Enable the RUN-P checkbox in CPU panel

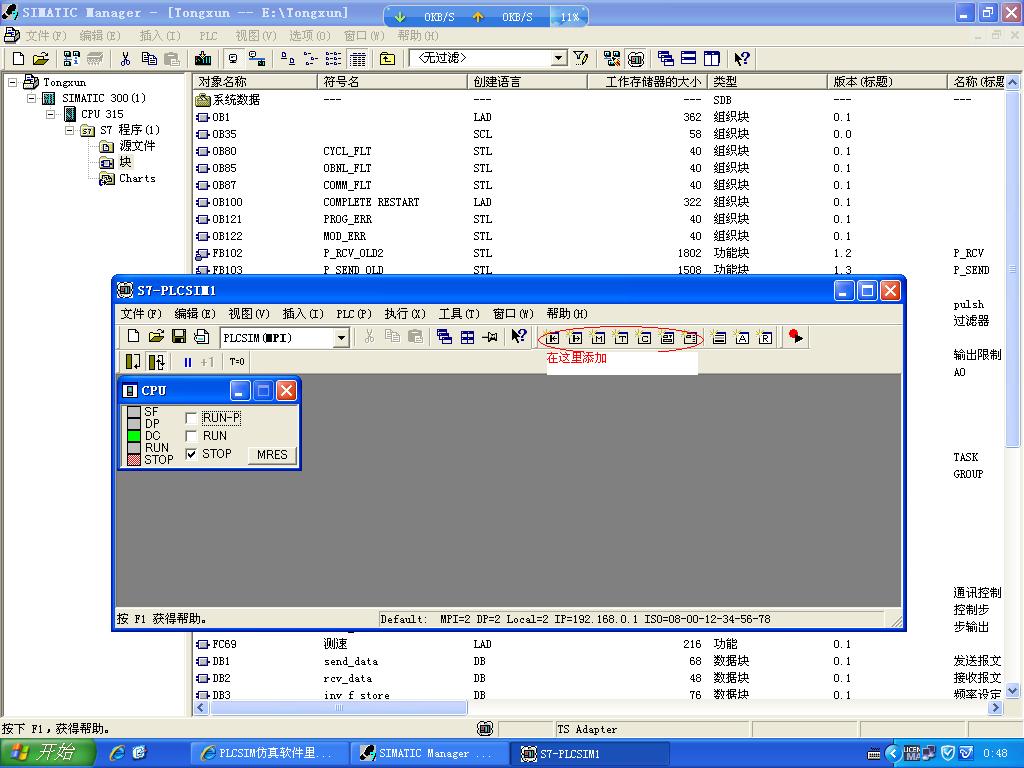[191, 418]
